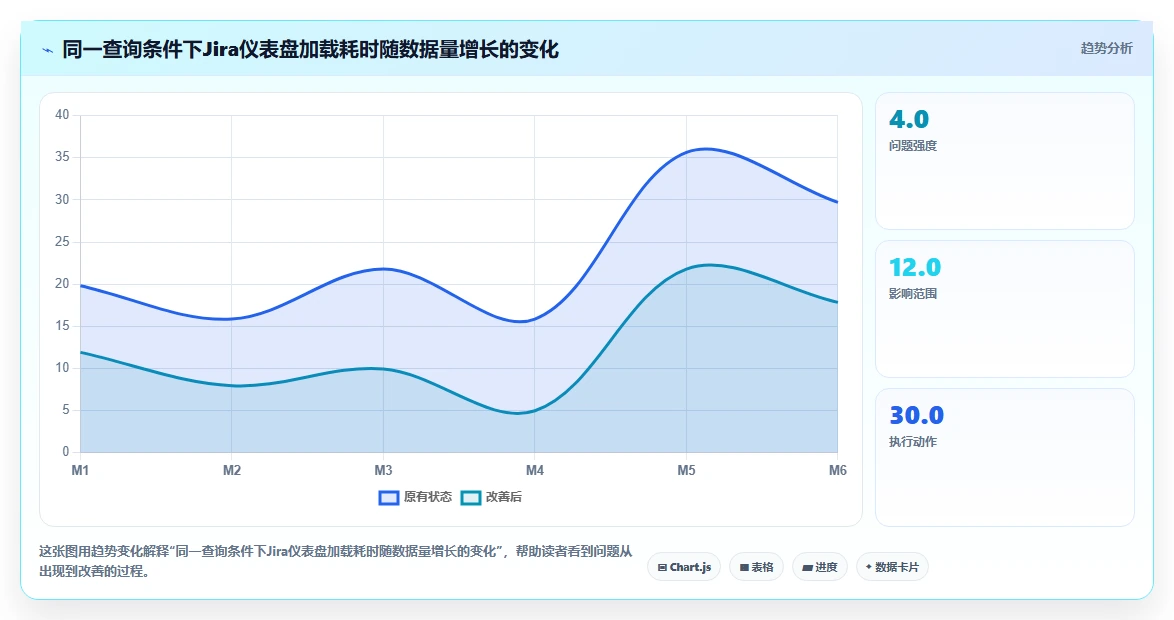Click the 35 y-axis label
Viewport: 1174px width, 620px height.
(62, 156)
